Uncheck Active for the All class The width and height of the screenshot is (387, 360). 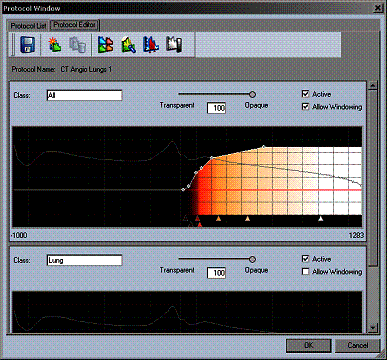305,94
